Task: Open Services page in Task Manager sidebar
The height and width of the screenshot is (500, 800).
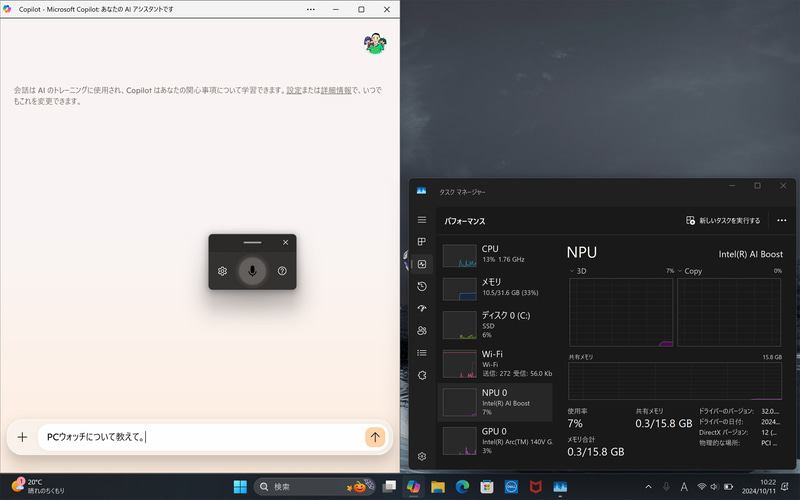Action: point(421,375)
